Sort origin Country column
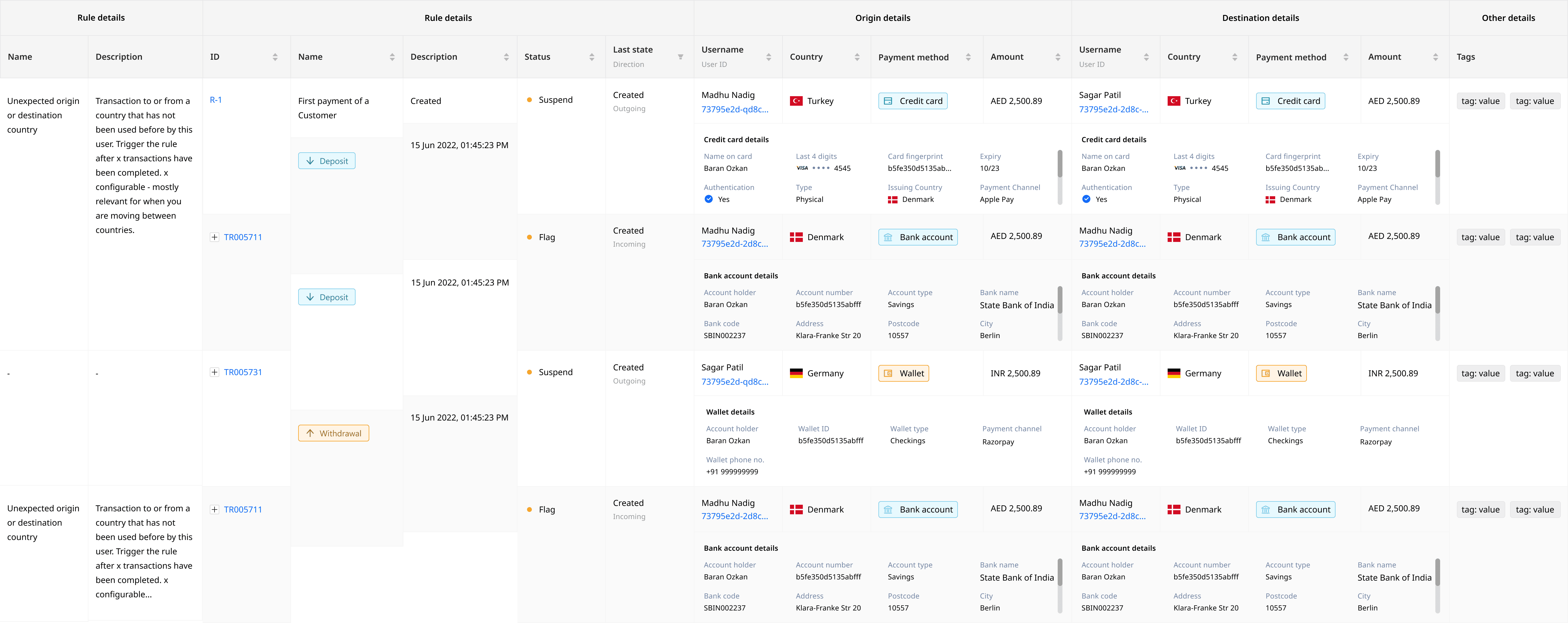 pos(857,57)
